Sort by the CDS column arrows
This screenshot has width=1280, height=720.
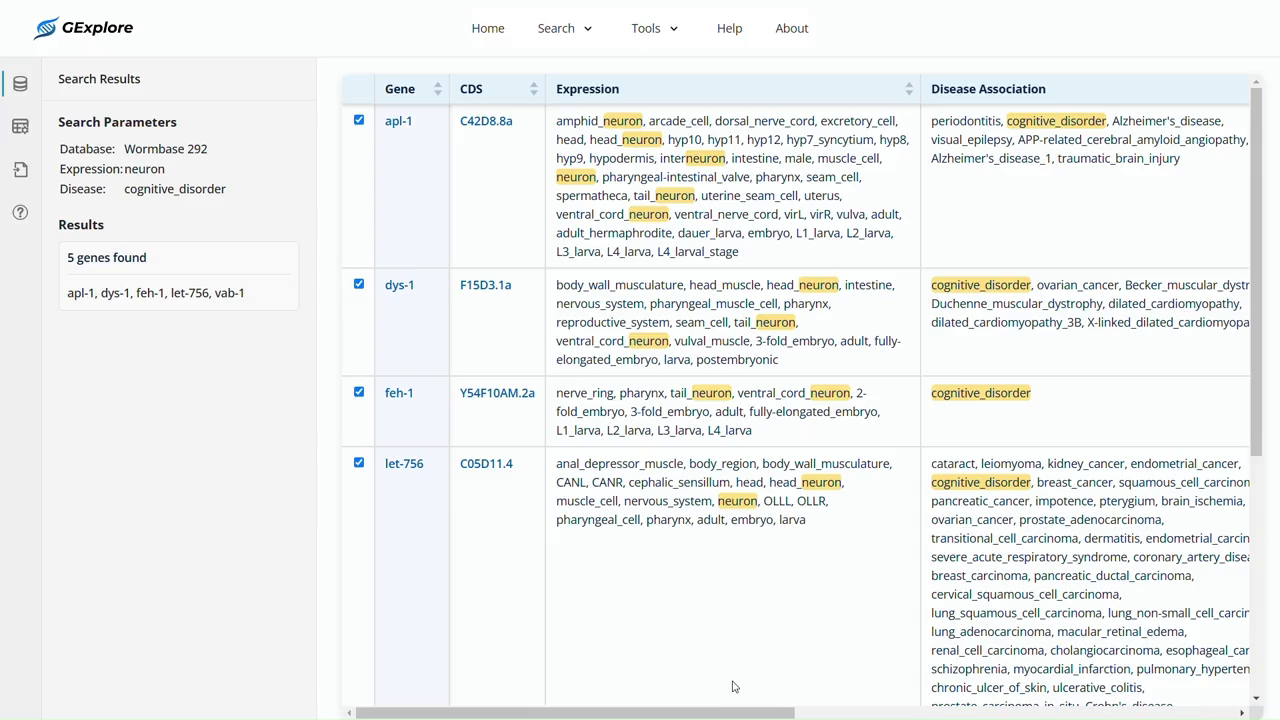534,89
